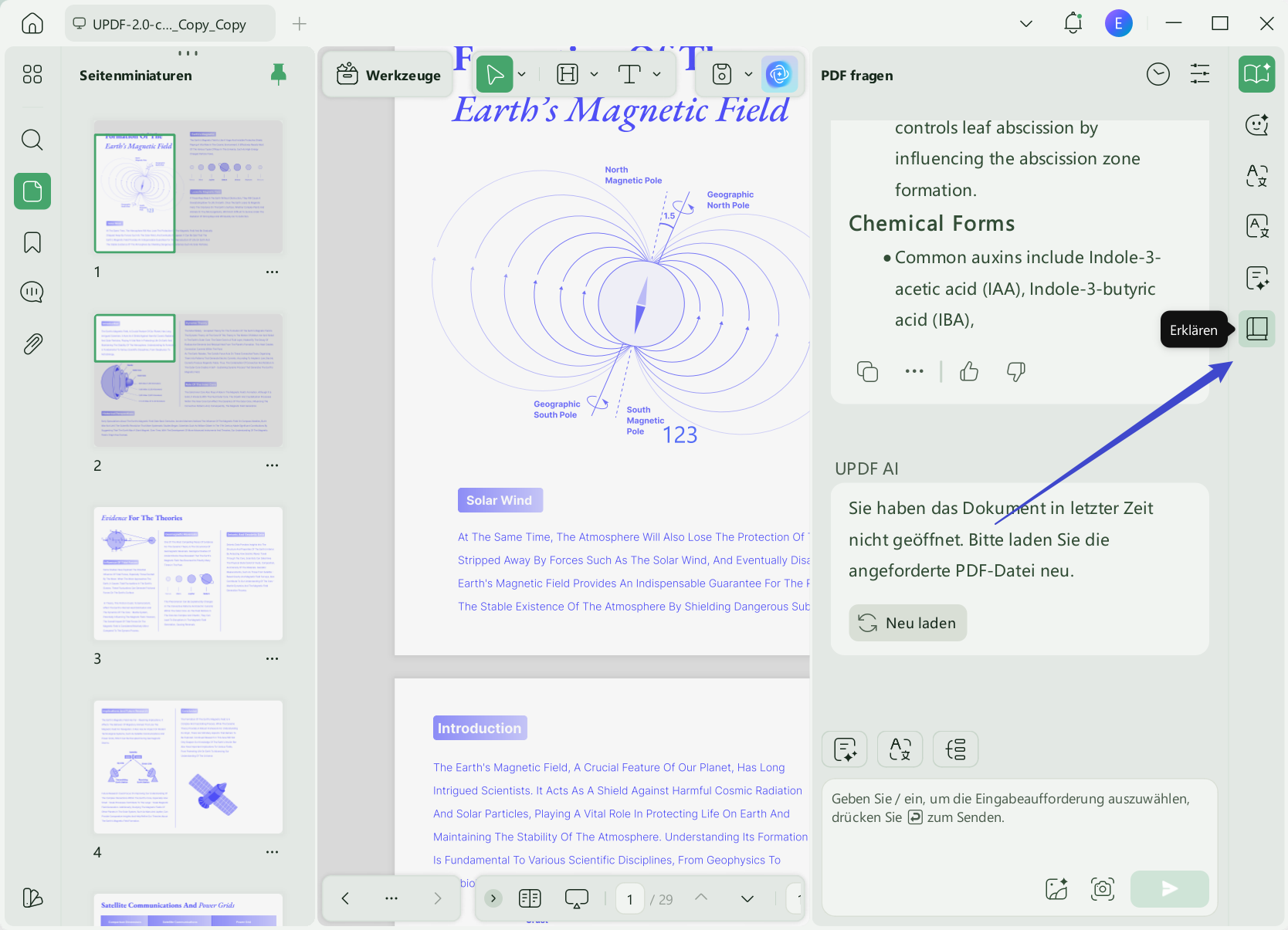Open the Werkzeuge tools menu

[x=388, y=75]
